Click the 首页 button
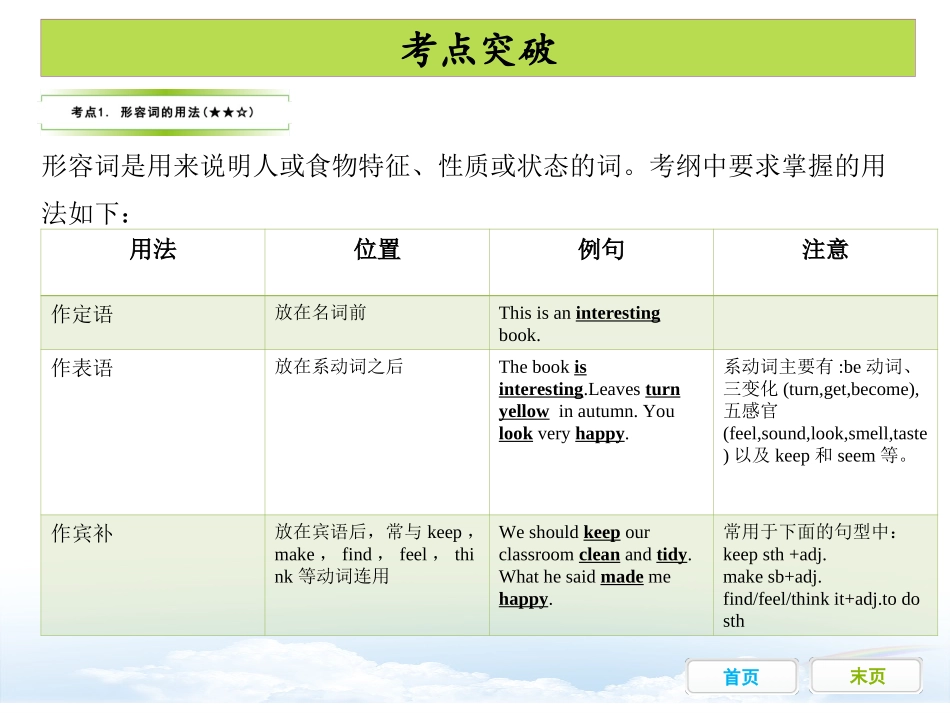 (742, 676)
